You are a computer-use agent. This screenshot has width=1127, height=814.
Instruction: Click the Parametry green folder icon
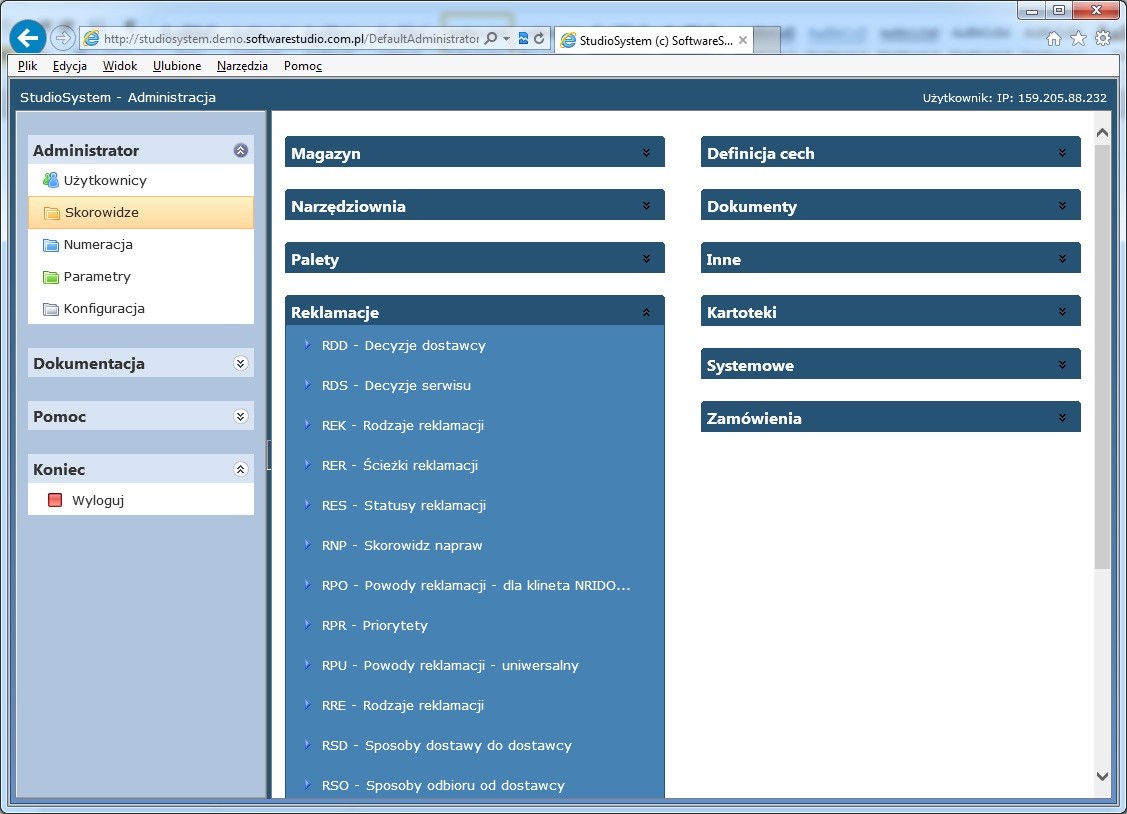(x=51, y=277)
